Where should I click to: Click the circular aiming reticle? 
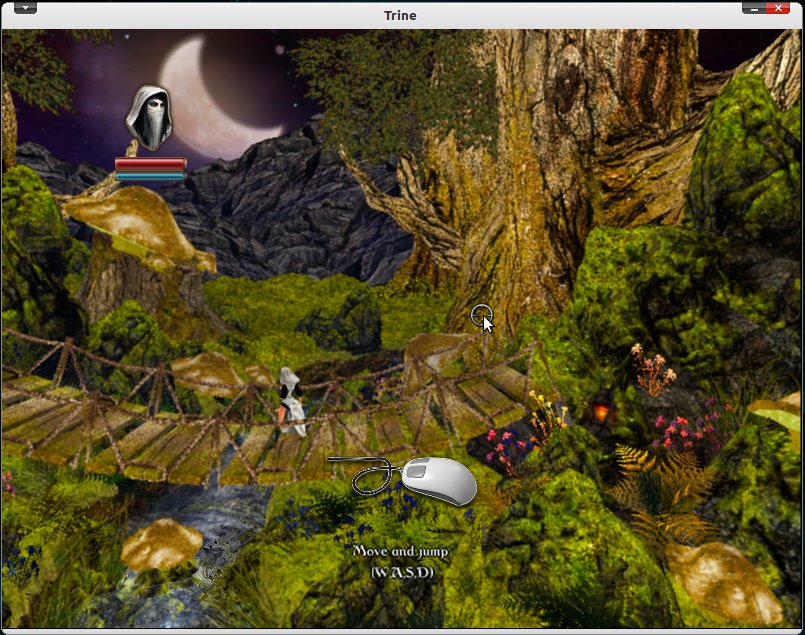coord(481,316)
